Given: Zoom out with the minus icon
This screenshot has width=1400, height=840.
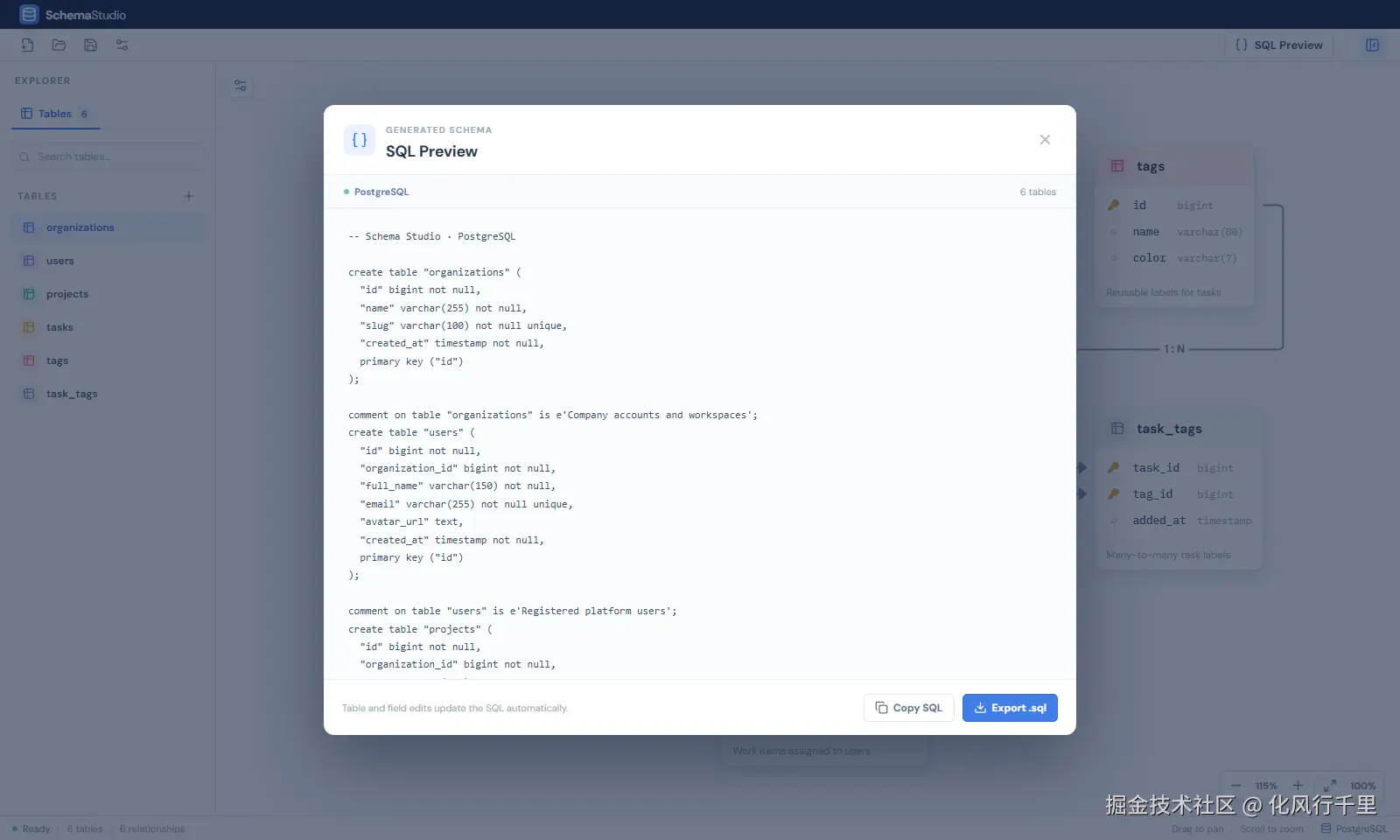Looking at the screenshot, I should 1235,786.
